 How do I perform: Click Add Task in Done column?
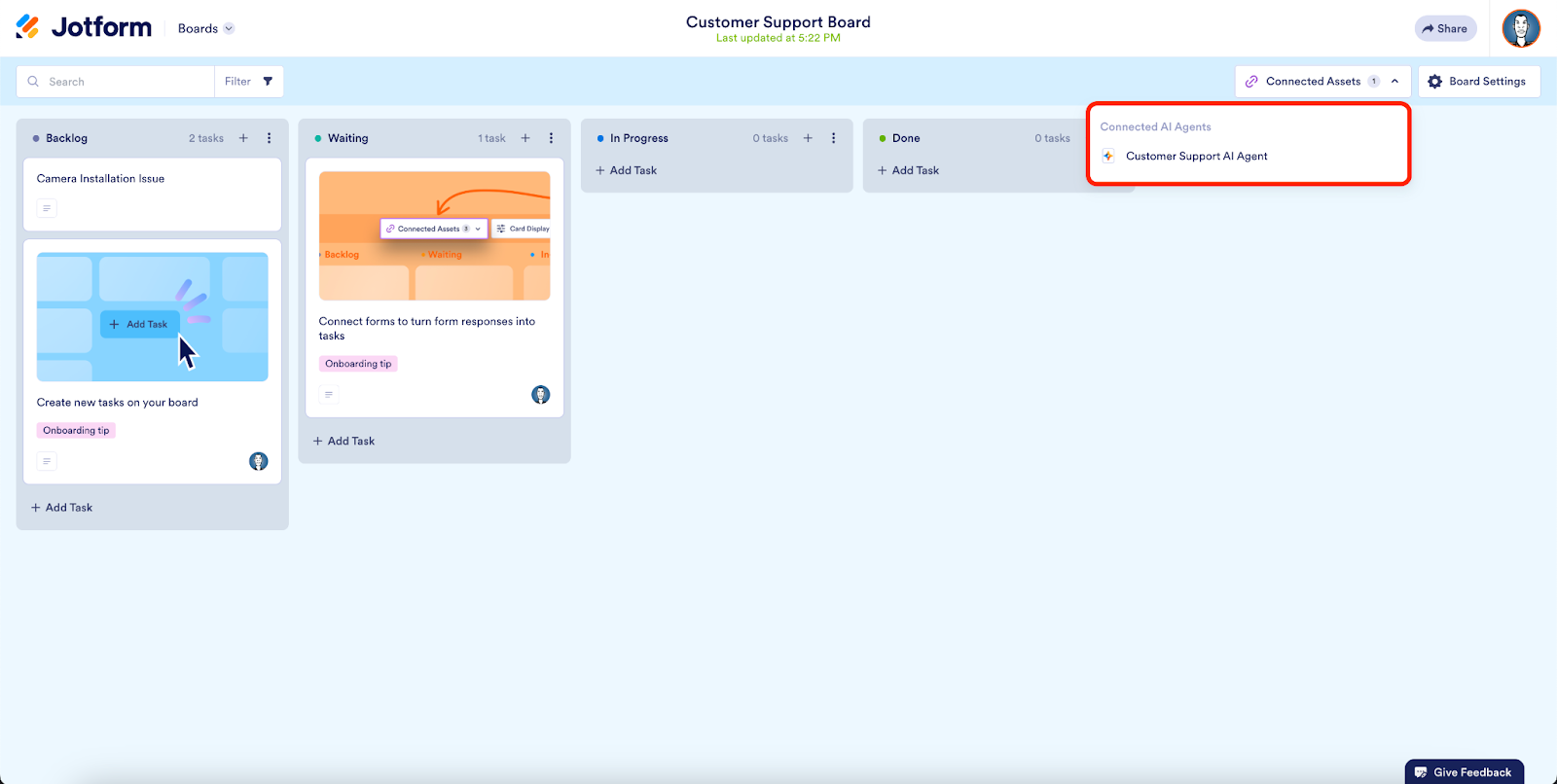coord(908,170)
